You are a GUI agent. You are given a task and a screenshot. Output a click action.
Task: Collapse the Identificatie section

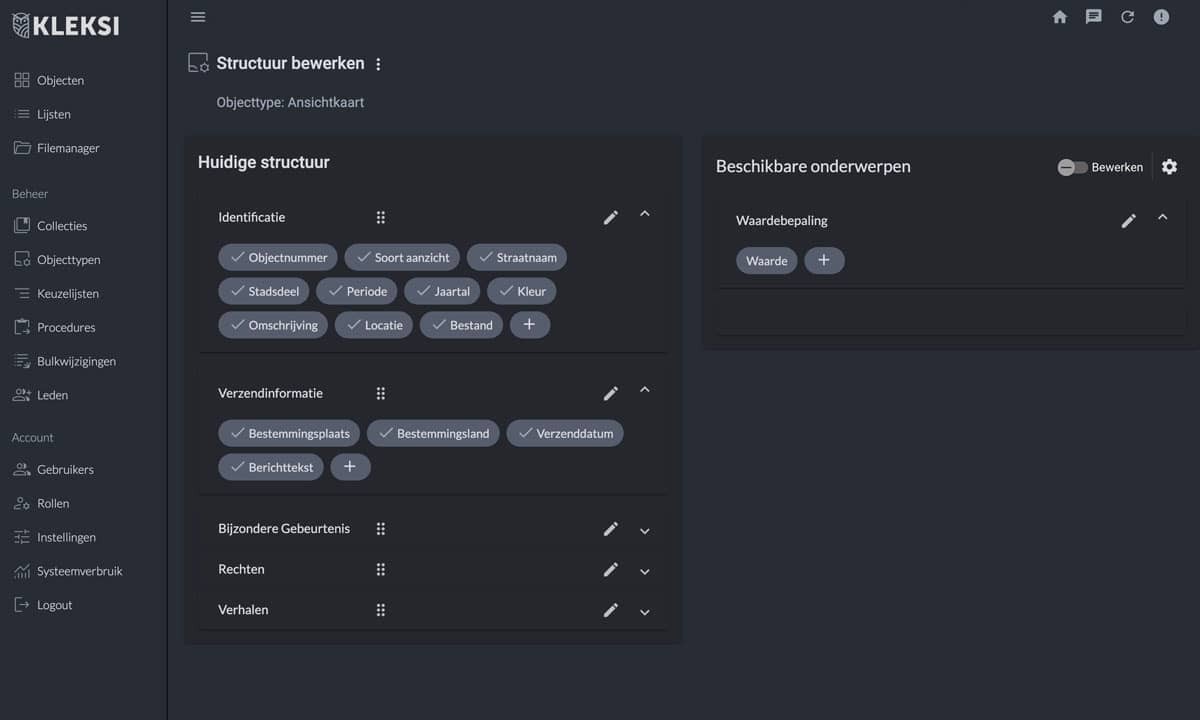pyautogui.click(x=645, y=214)
